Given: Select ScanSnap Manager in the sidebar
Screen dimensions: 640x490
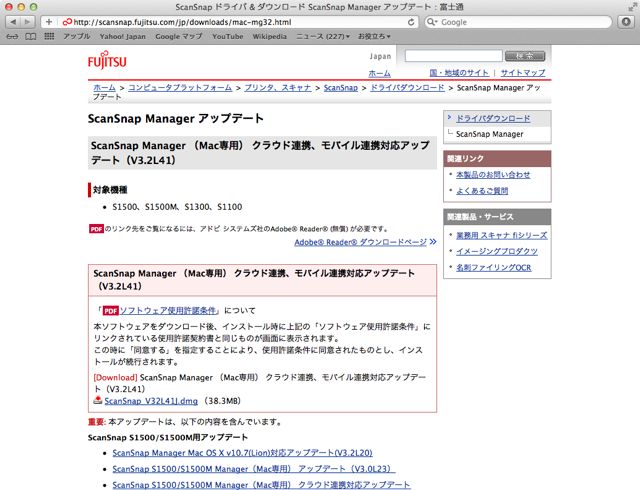Looking at the screenshot, I should [489, 134].
